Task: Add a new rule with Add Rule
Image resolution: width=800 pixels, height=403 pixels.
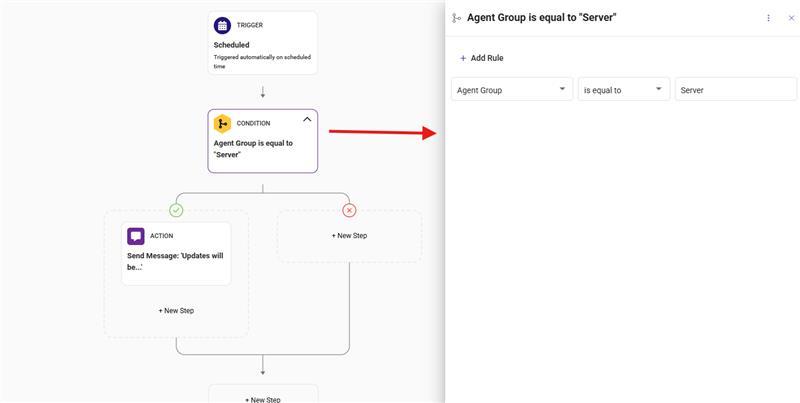Action: [481, 58]
